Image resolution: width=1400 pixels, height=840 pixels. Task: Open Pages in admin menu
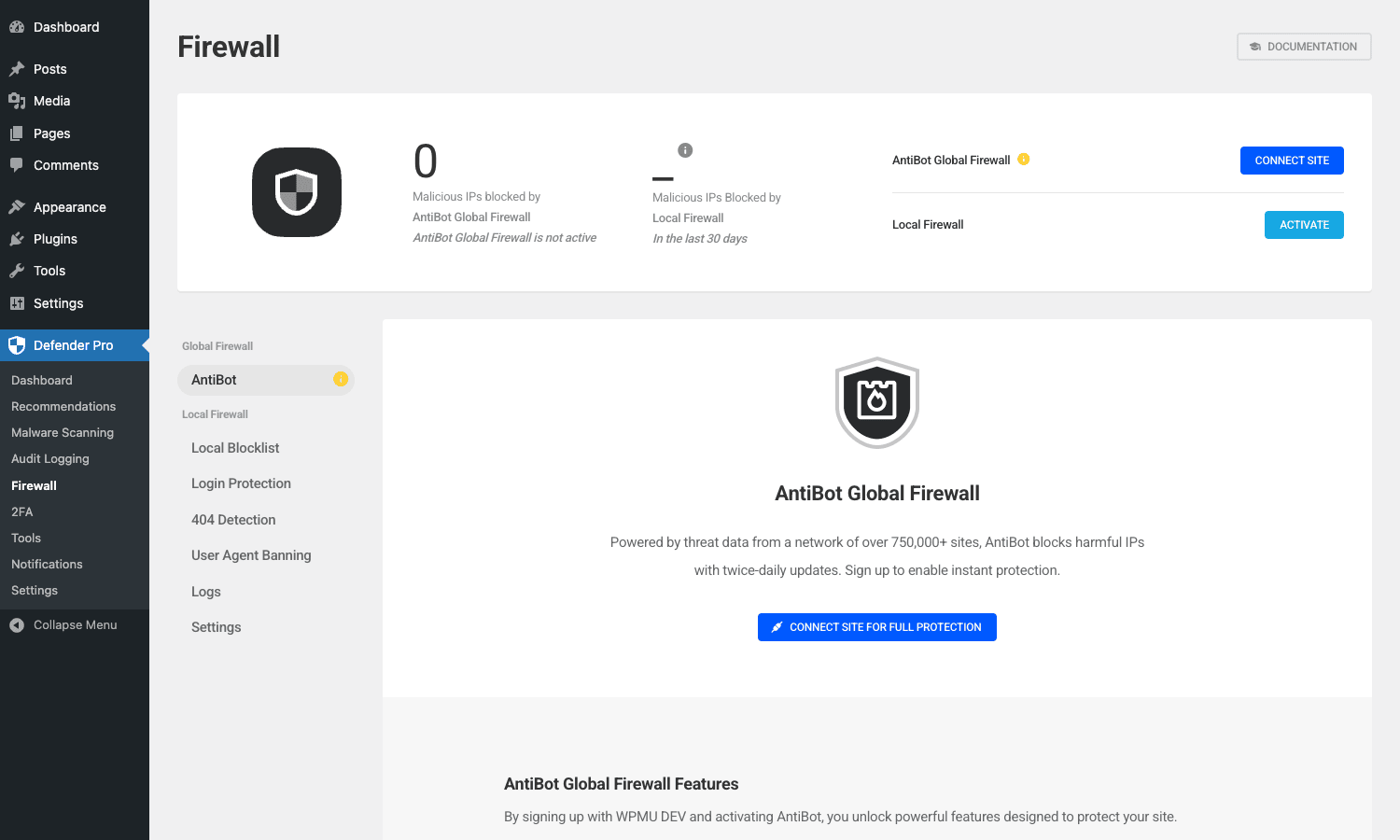coord(75,133)
